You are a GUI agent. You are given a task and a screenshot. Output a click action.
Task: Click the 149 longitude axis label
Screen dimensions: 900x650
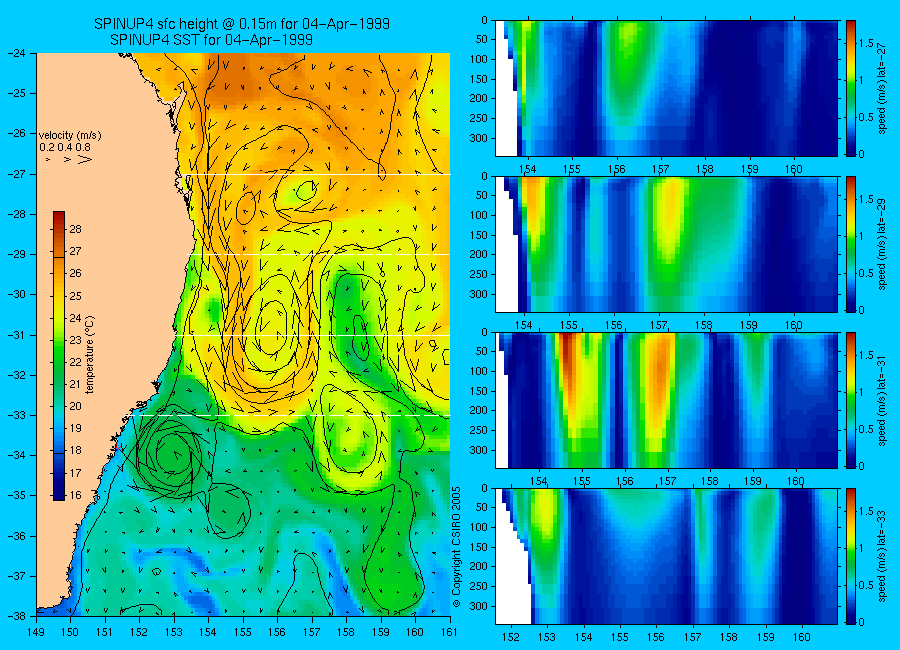[36, 632]
